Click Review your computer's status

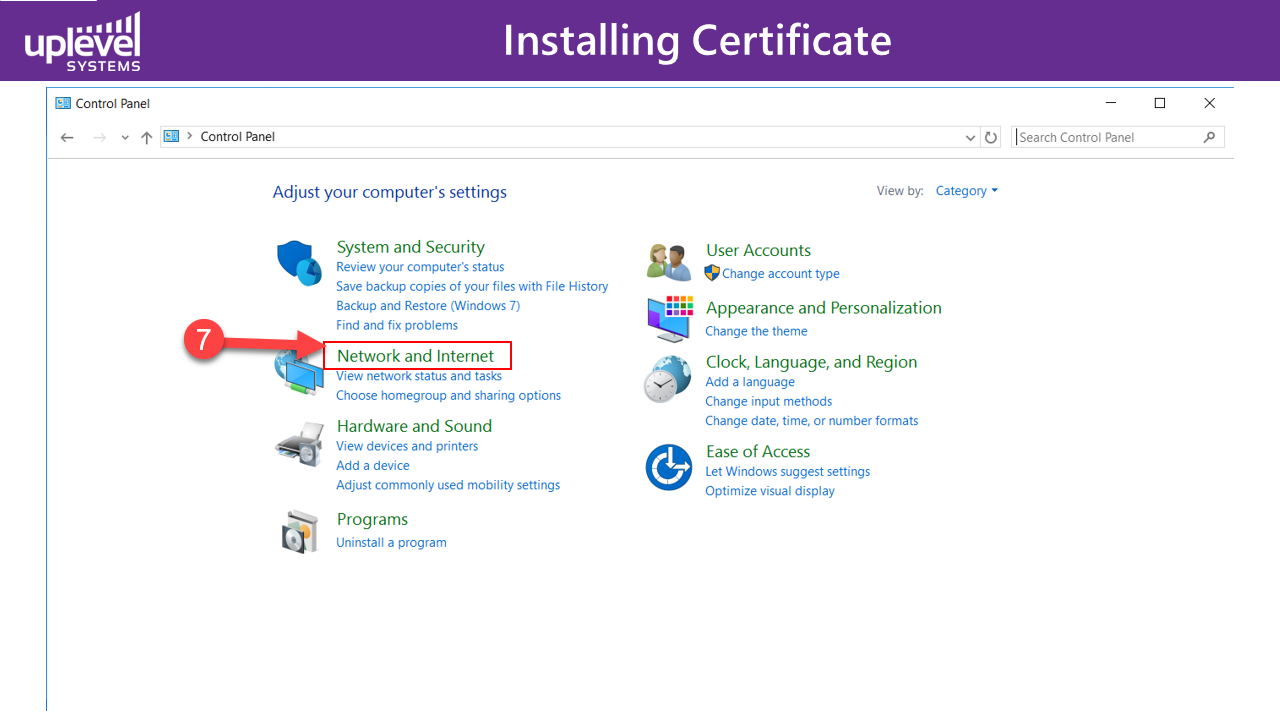(420, 267)
